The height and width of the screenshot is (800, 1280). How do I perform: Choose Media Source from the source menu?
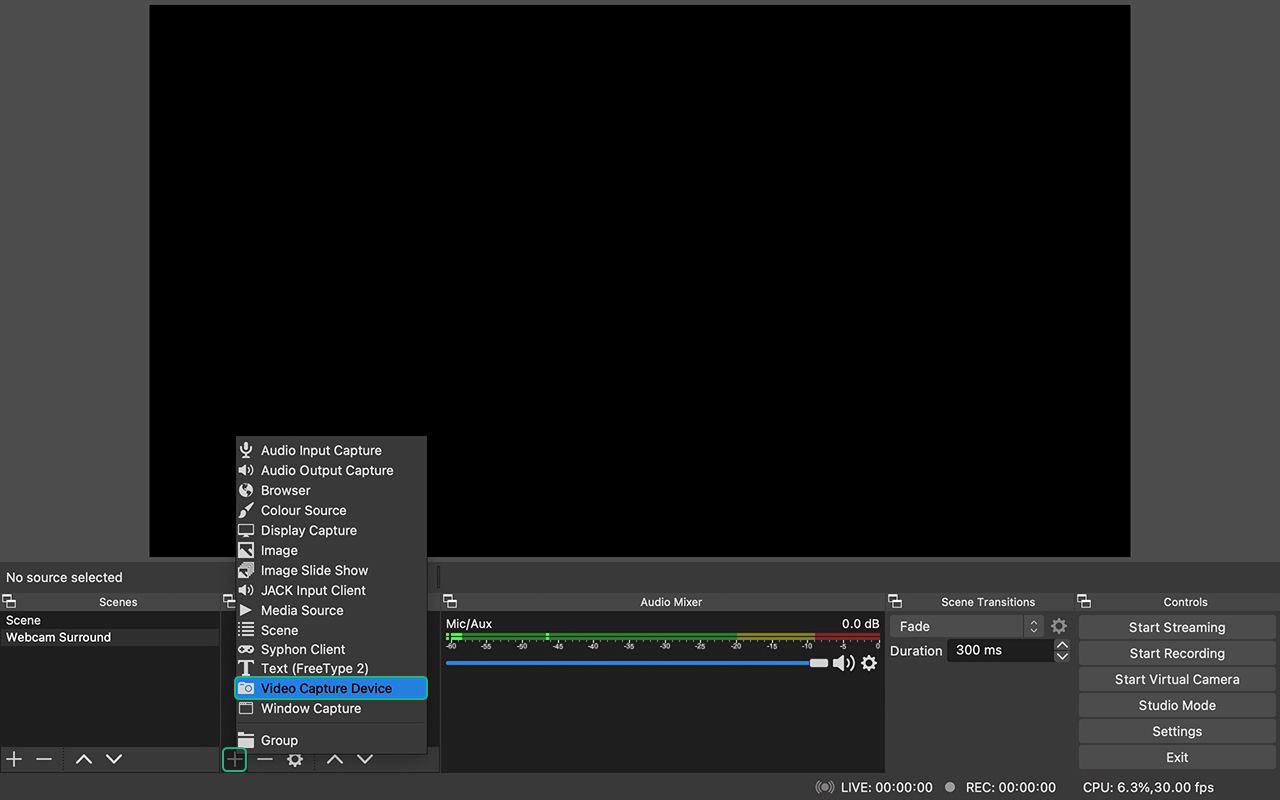click(331, 610)
